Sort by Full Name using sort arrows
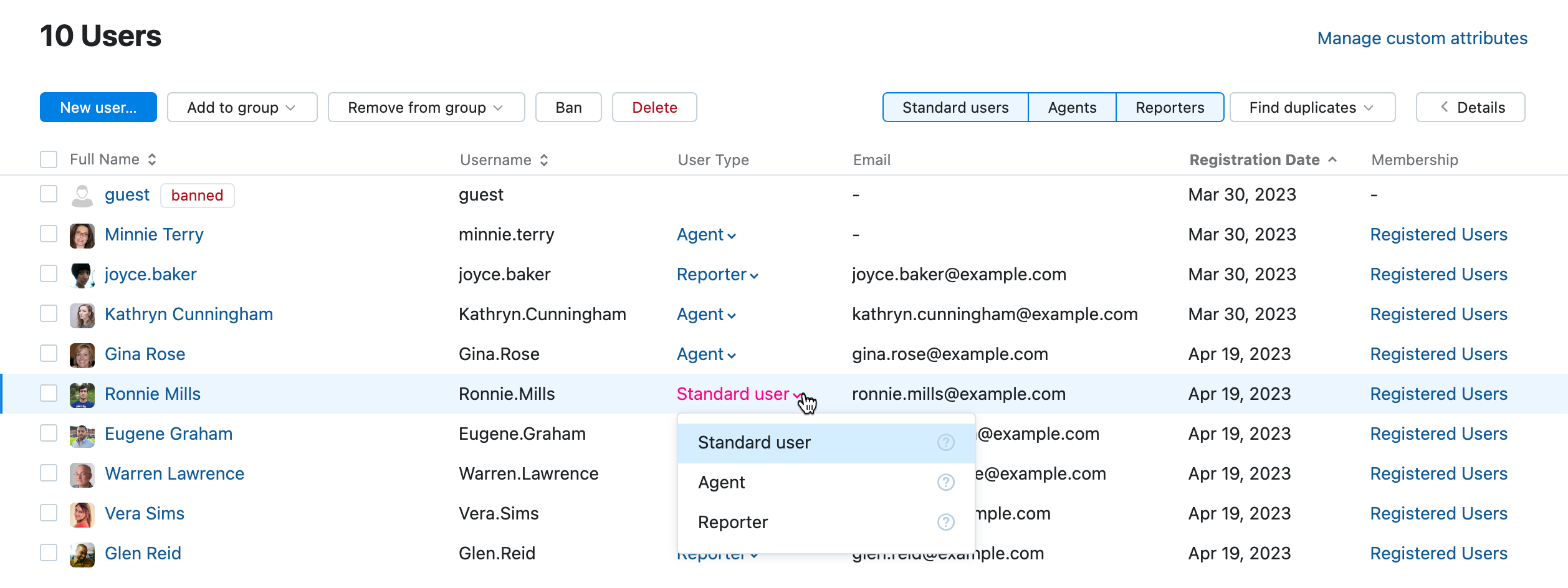This screenshot has height=588, width=1568. click(152, 159)
